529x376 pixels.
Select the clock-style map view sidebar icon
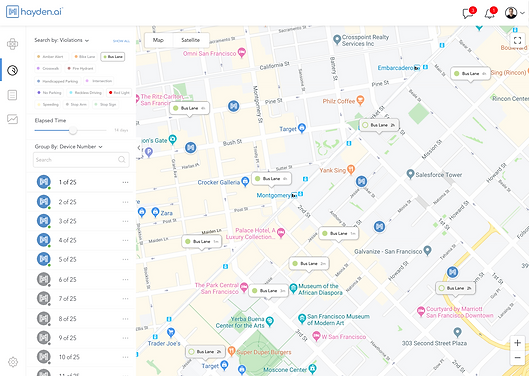[x=12, y=70]
